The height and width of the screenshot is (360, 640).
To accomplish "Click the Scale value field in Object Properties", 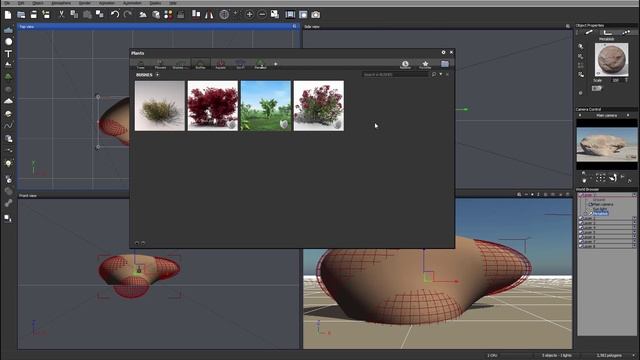I will pos(616,80).
